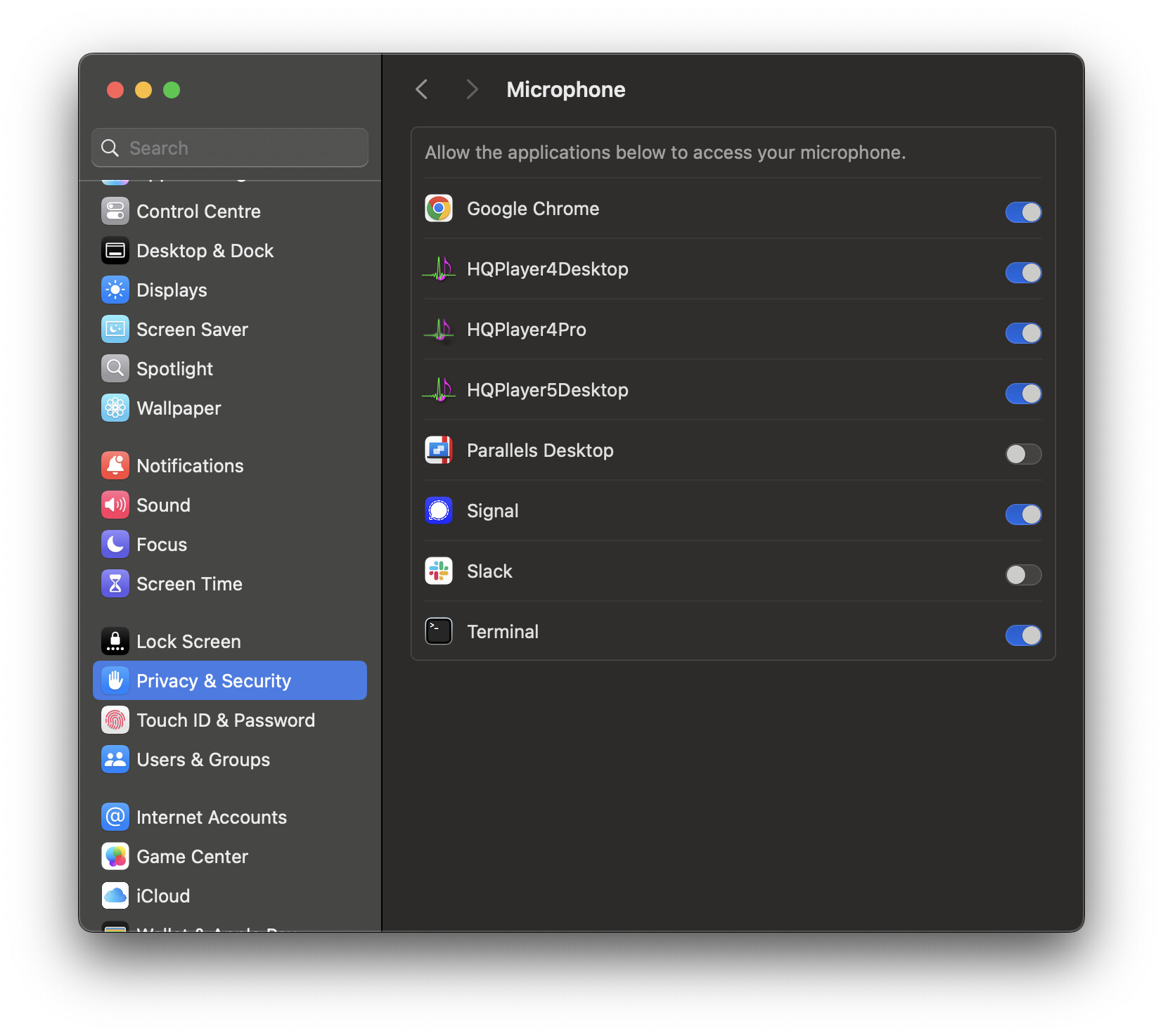The width and height of the screenshot is (1163, 1036).
Task: Click the Game Center bubbles icon
Action: (x=115, y=856)
